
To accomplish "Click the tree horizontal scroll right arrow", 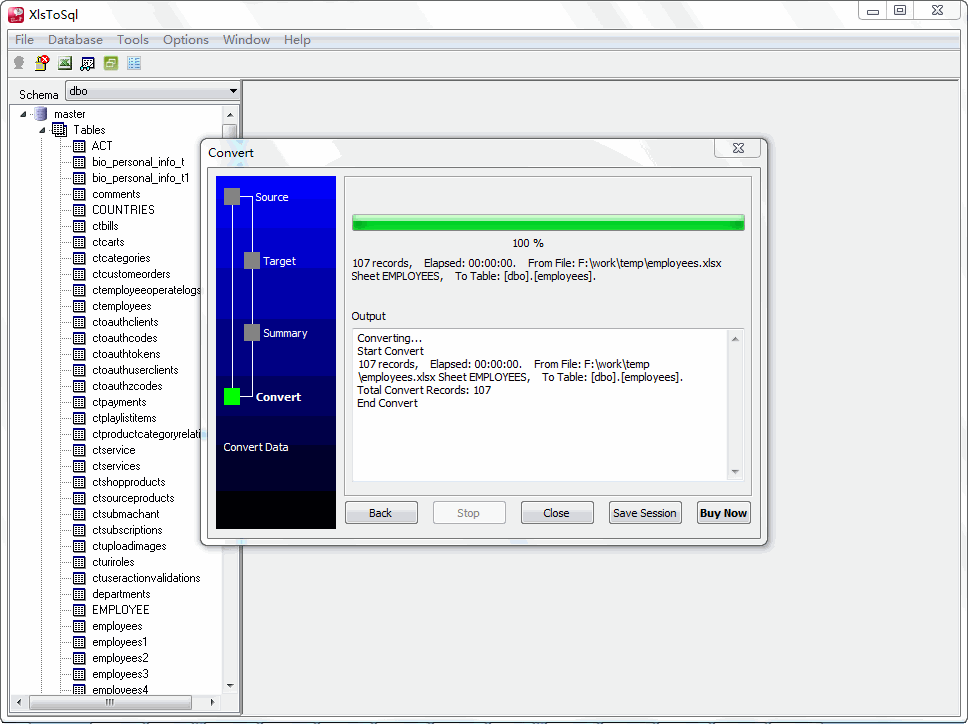I will 212,702.
